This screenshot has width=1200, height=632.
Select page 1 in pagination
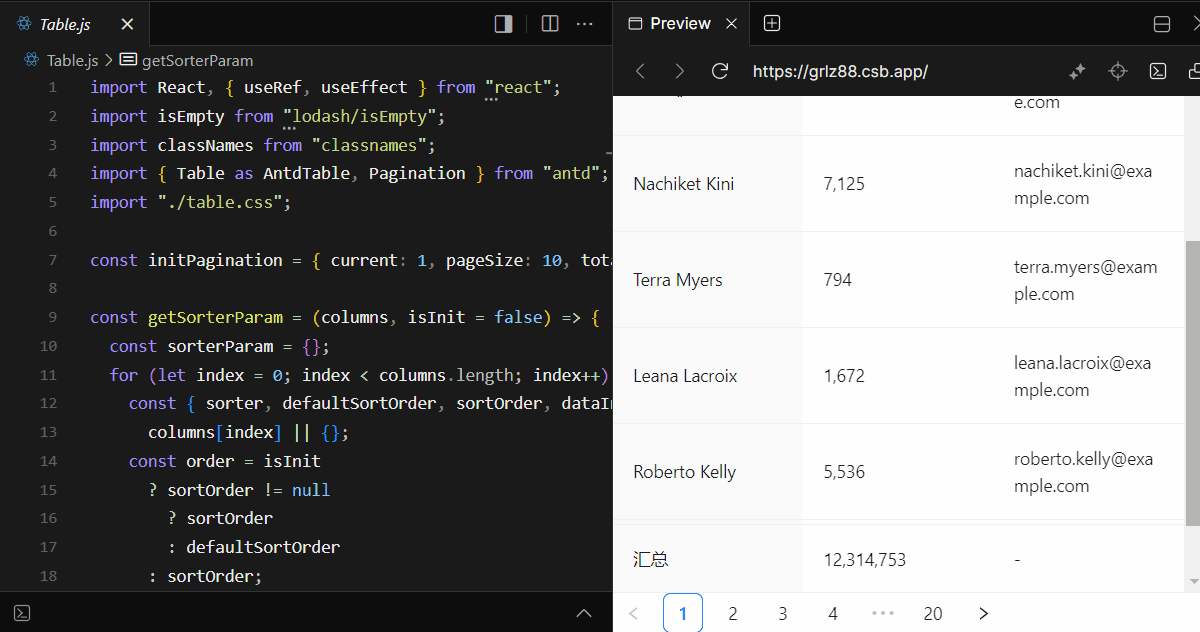coord(683,613)
